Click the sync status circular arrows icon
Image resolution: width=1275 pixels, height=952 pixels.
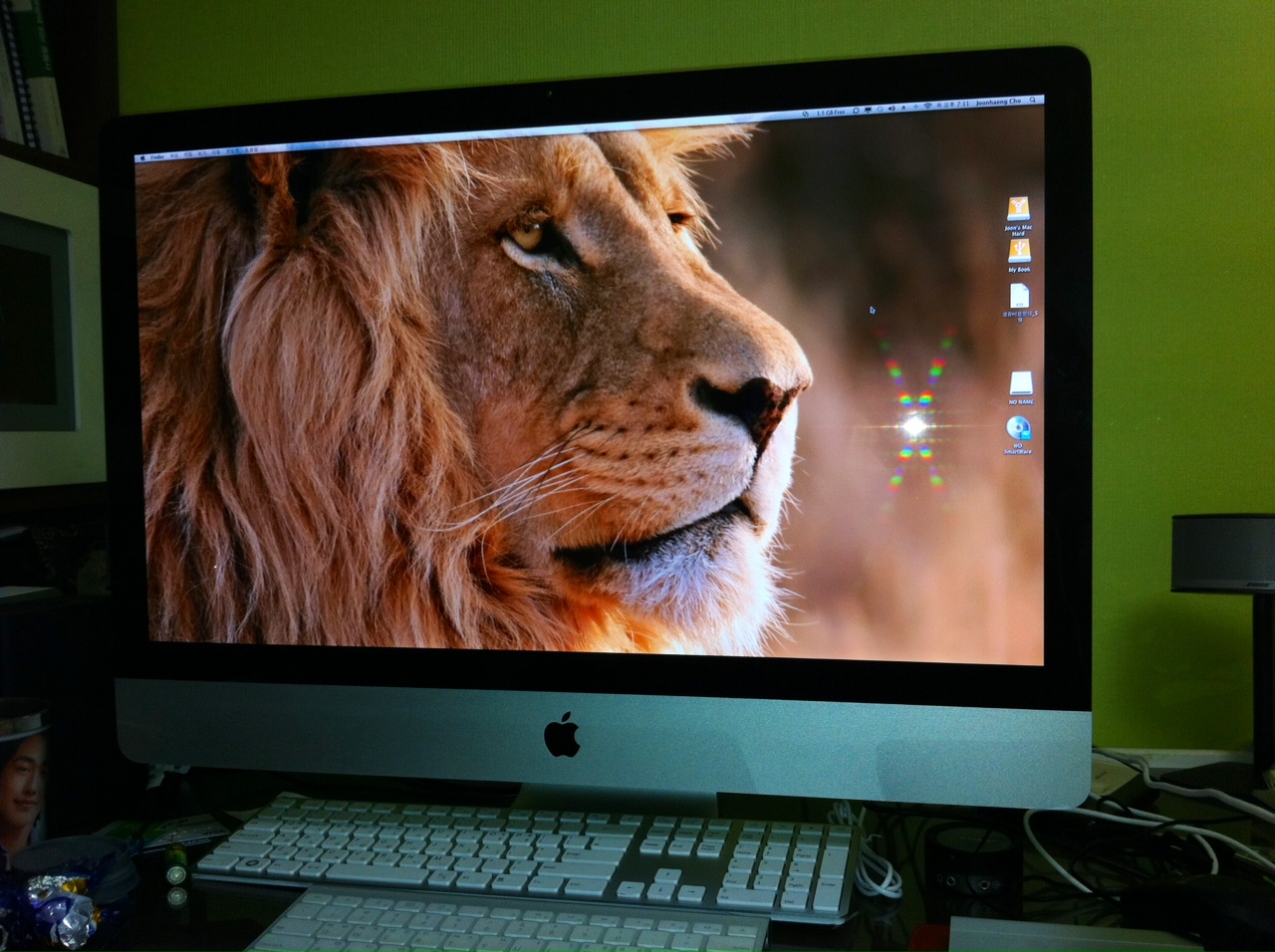coord(857,110)
